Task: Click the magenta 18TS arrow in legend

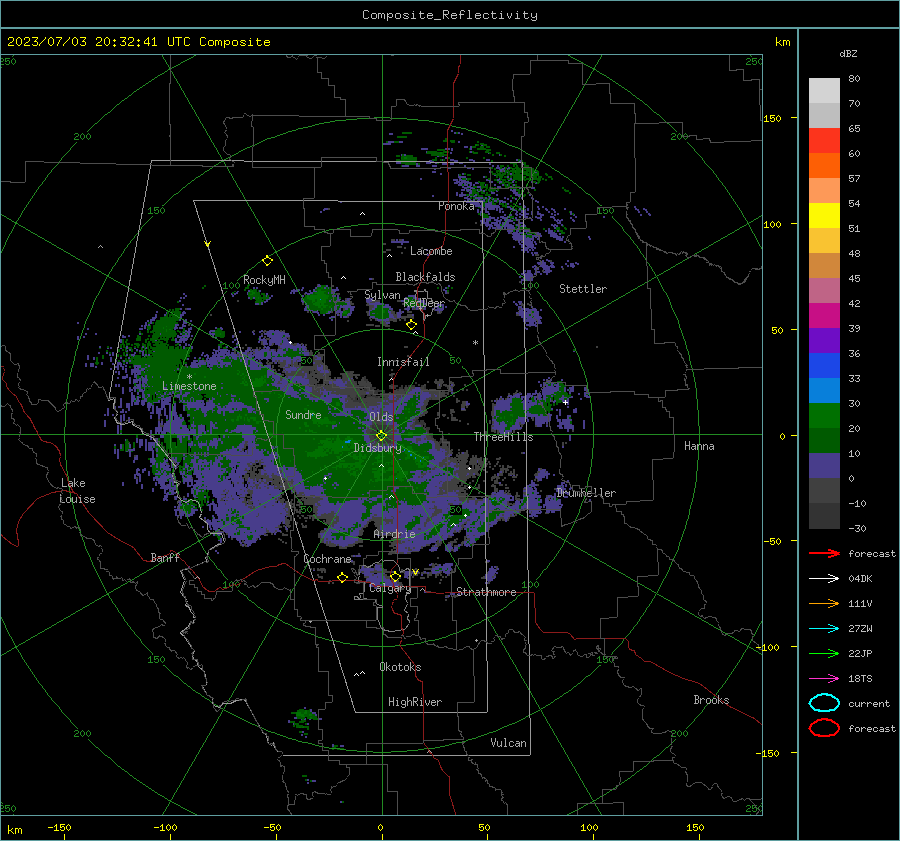Action: point(824,679)
